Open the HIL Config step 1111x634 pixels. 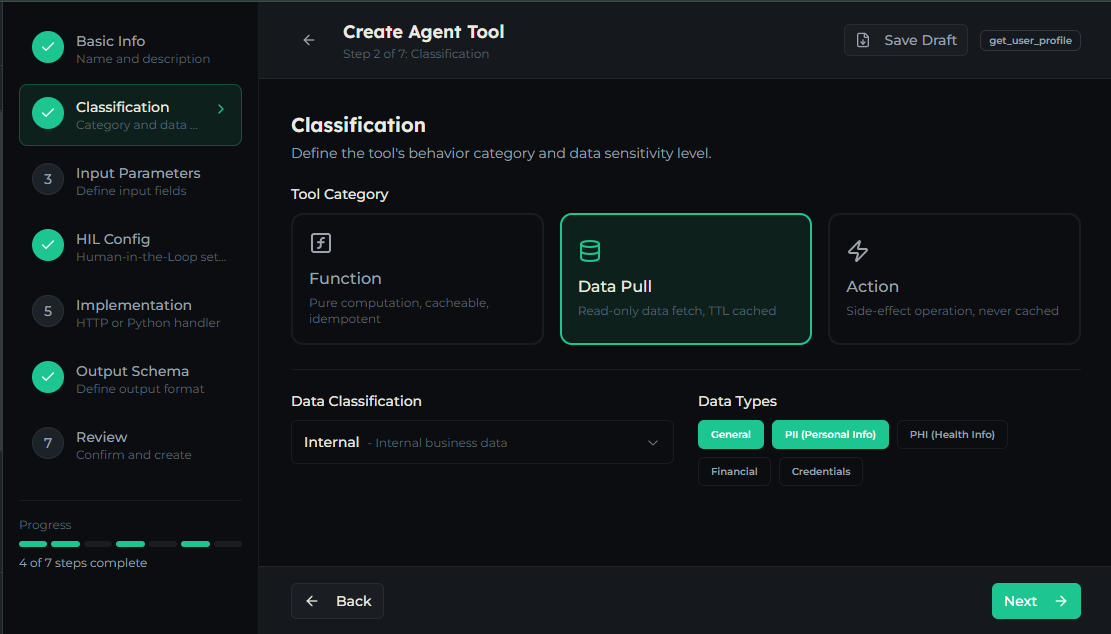(x=130, y=247)
